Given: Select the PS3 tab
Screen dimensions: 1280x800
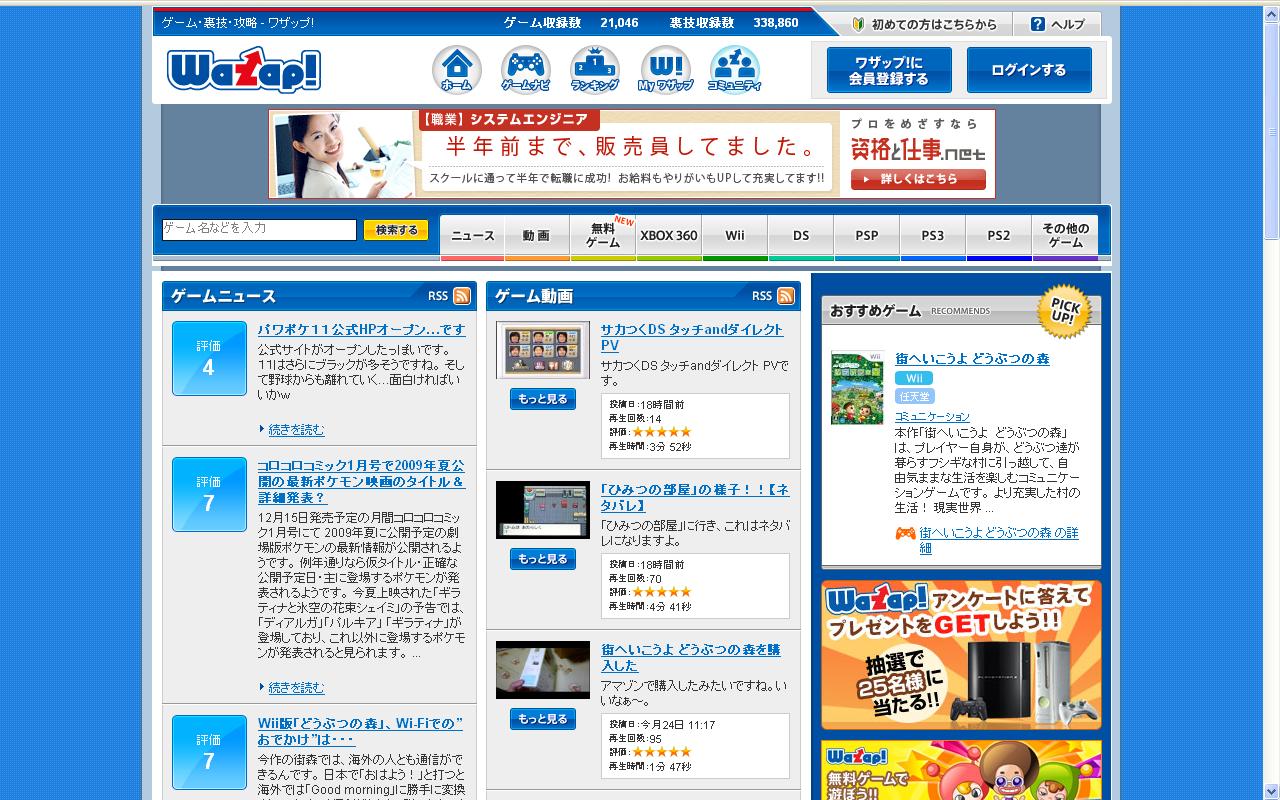Looking at the screenshot, I should tap(933, 237).
